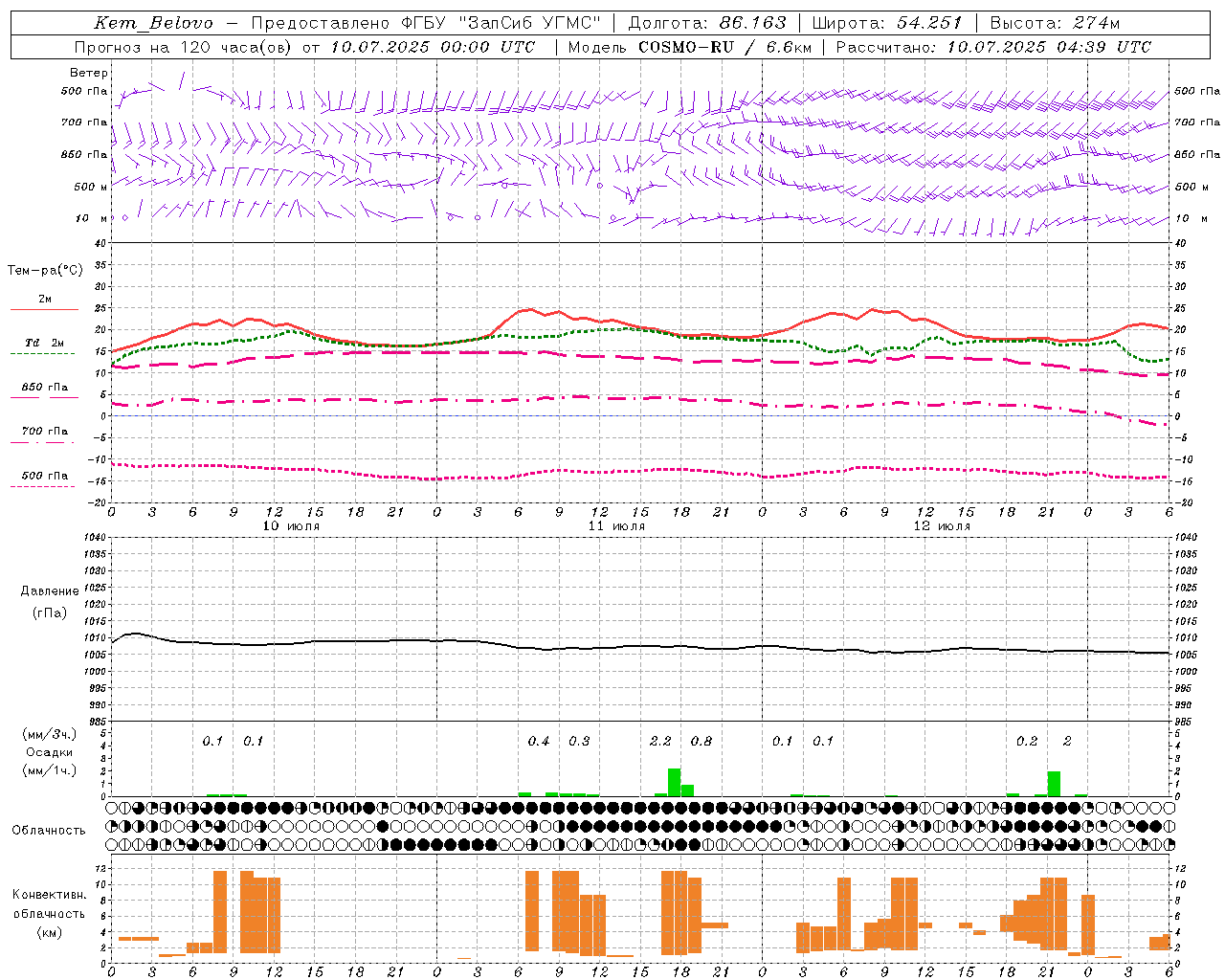Click the 12 июля date label
The width and height of the screenshot is (1225, 980).
point(942,525)
